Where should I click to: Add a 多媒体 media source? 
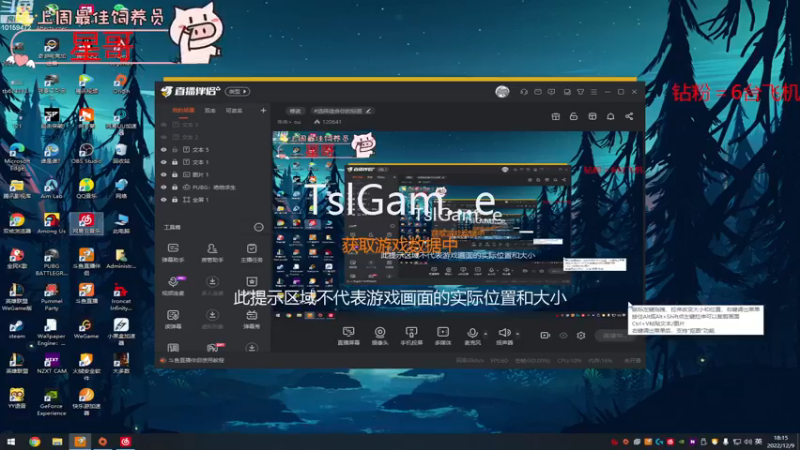pos(443,336)
